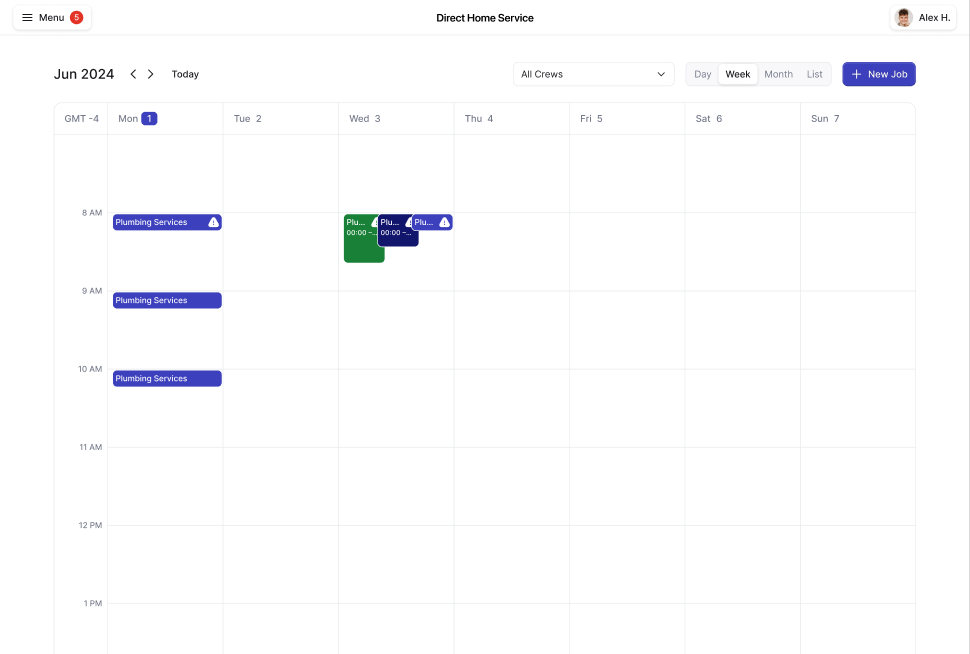Go to previous week with left chevron
Image resolution: width=970 pixels, height=654 pixels.
pyautogui.click(x=133, y=74)
